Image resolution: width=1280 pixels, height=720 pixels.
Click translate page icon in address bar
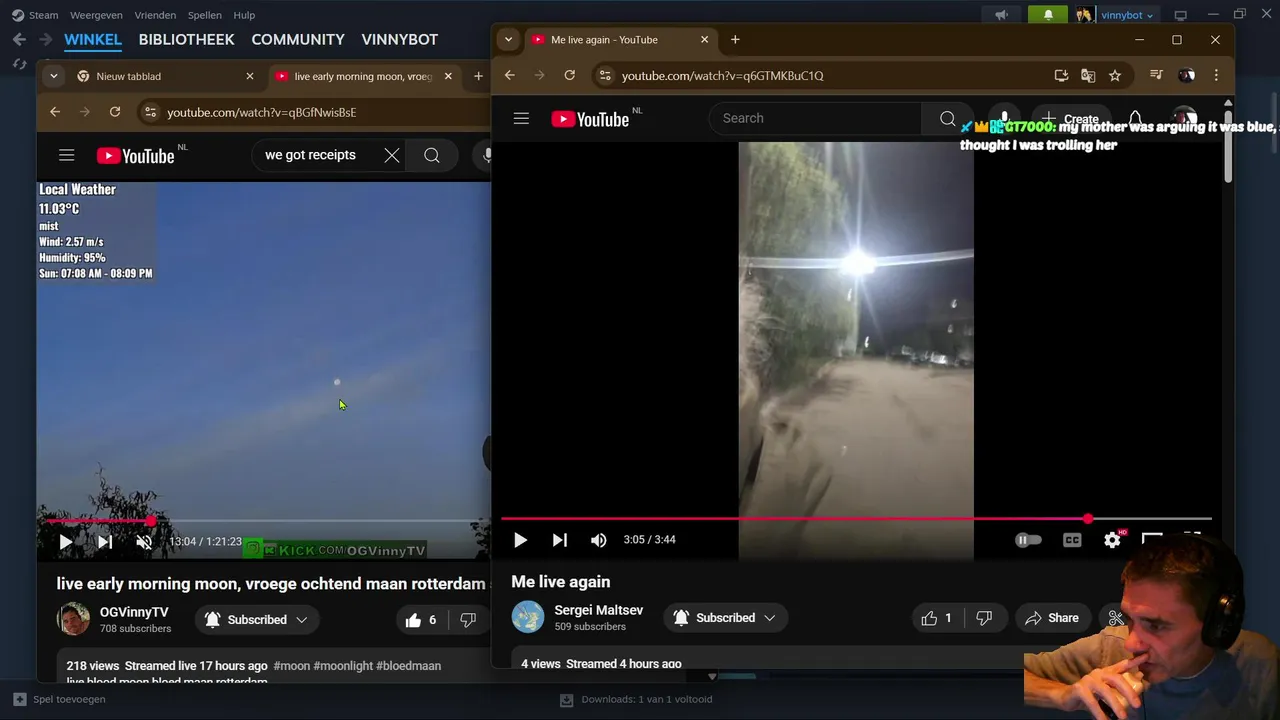pyautogui.click(x=1088, y=75)
